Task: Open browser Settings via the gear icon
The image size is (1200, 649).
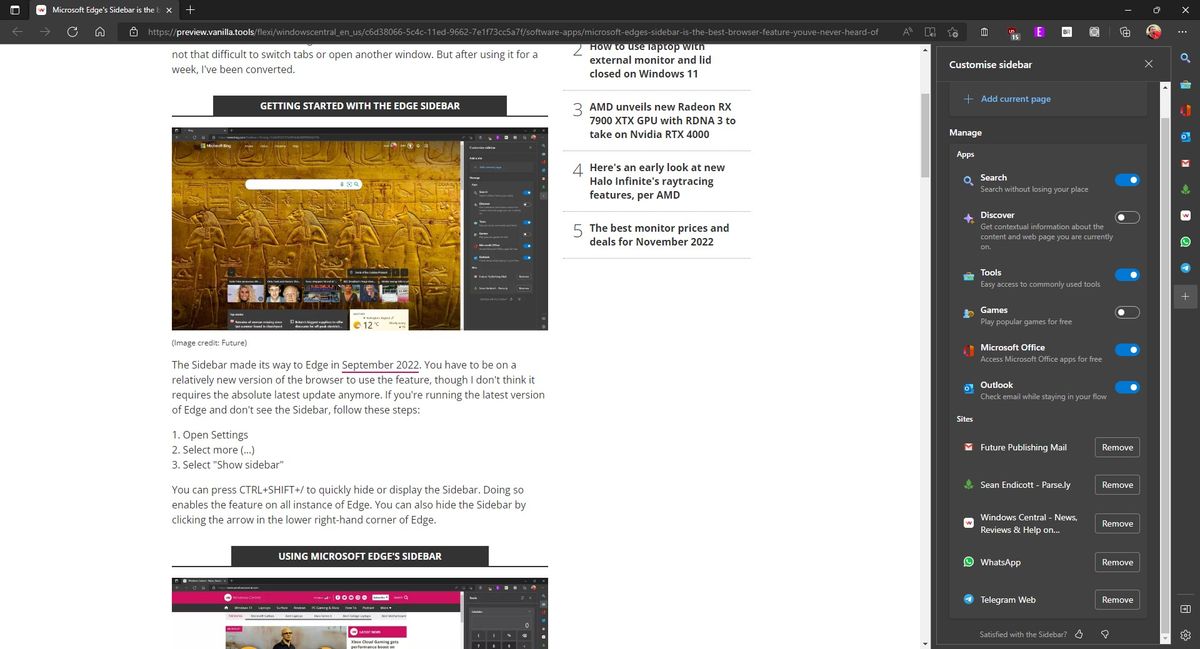Action: click(x=1185, y=634)
